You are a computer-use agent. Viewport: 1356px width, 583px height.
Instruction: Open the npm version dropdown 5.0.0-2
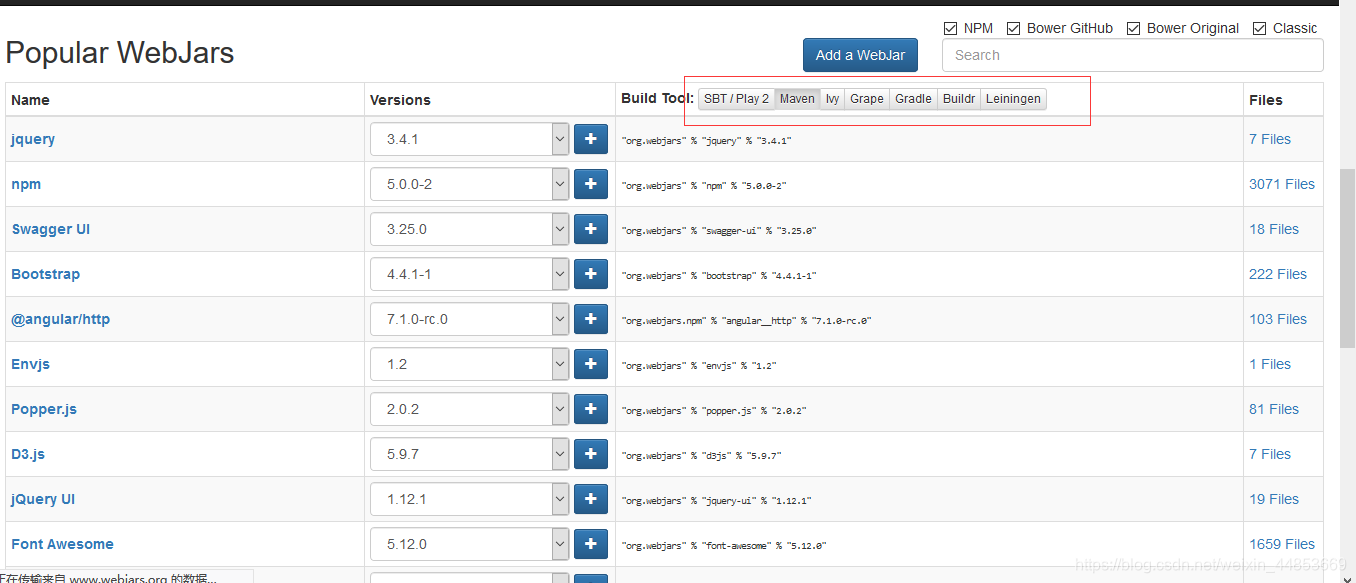click(469, 184)
